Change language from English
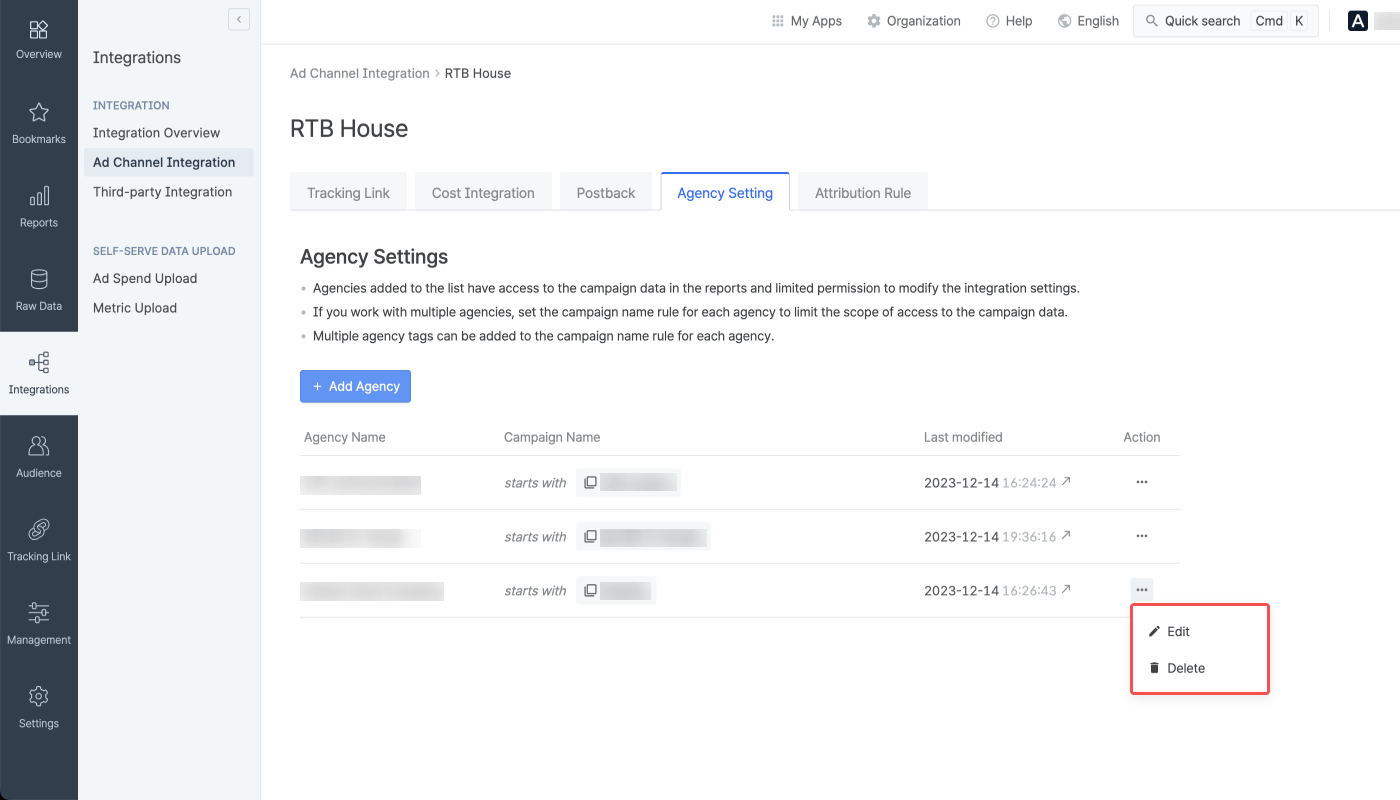The image size is (1400, 800). click(x=1088, y=21)
